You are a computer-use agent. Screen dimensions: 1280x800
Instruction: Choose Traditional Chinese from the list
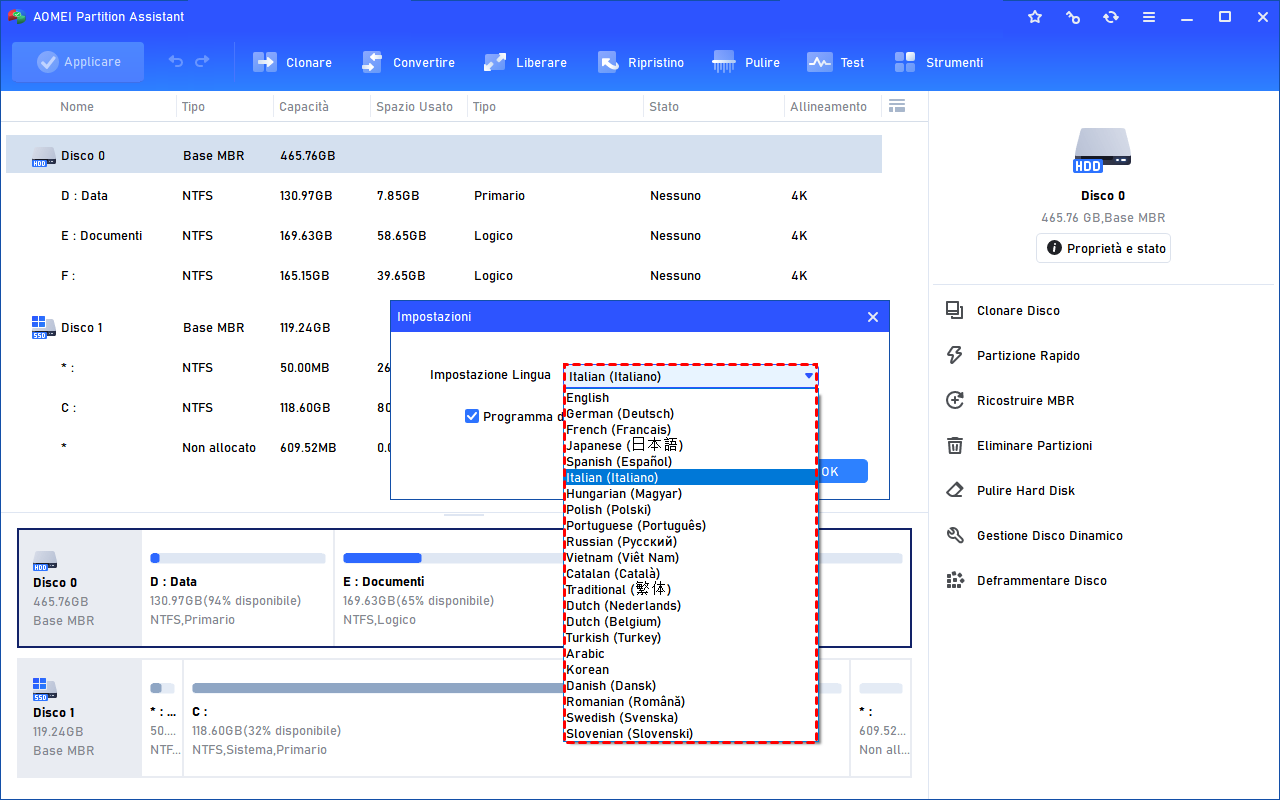[x=691, y=590]
